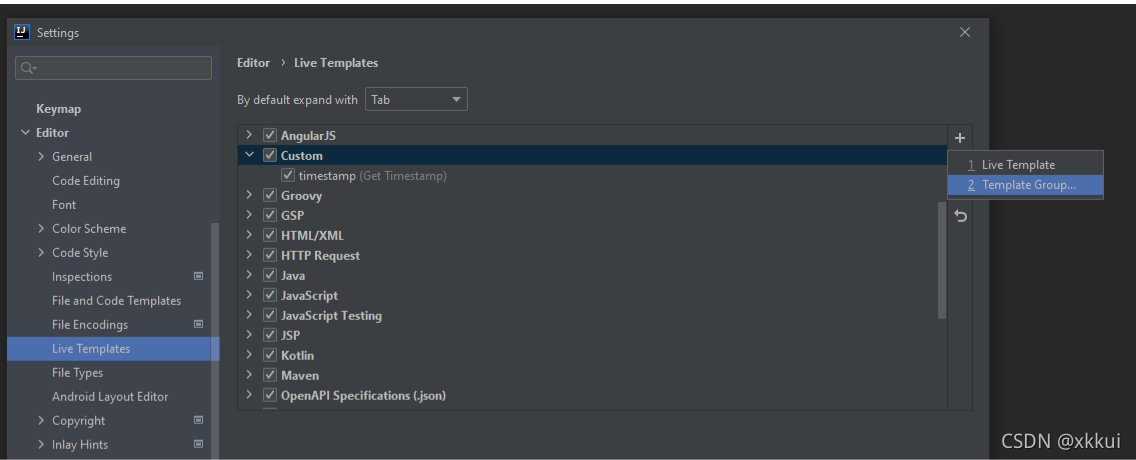The image size is (1136, 460).
Task: Click the Editor breadcrumb link
Action: point(253,63)
